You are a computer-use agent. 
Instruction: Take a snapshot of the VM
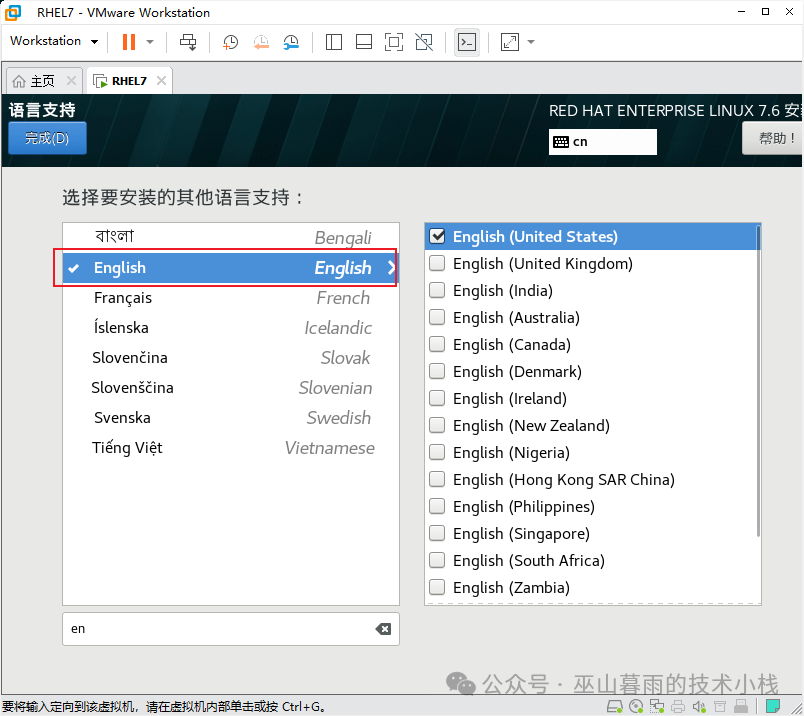[x=230, y=42]
